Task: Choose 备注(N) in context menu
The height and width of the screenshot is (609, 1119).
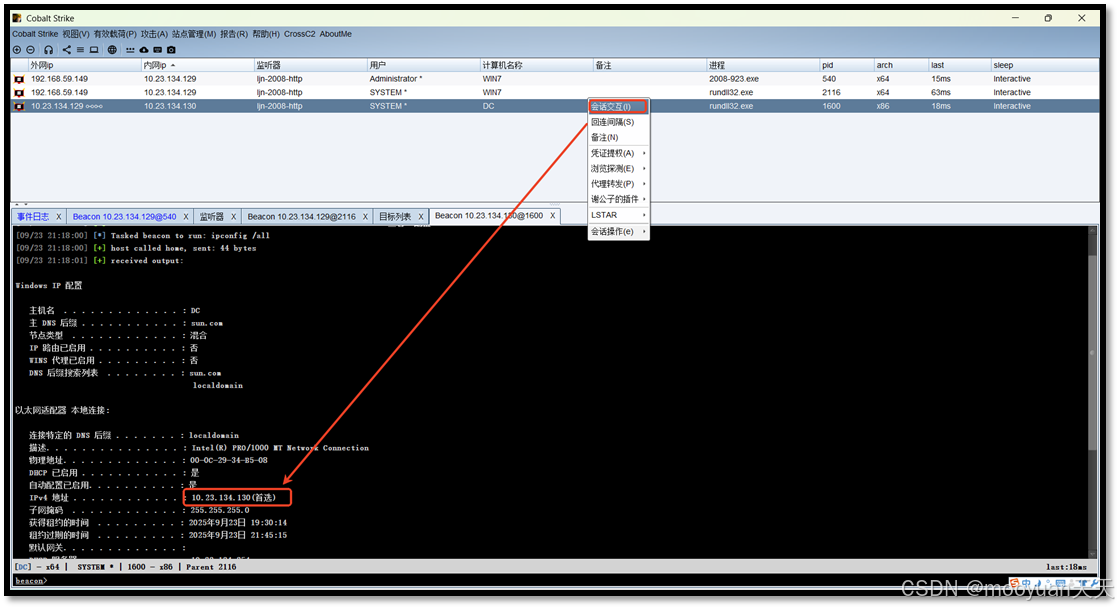Action: point(618,137)
